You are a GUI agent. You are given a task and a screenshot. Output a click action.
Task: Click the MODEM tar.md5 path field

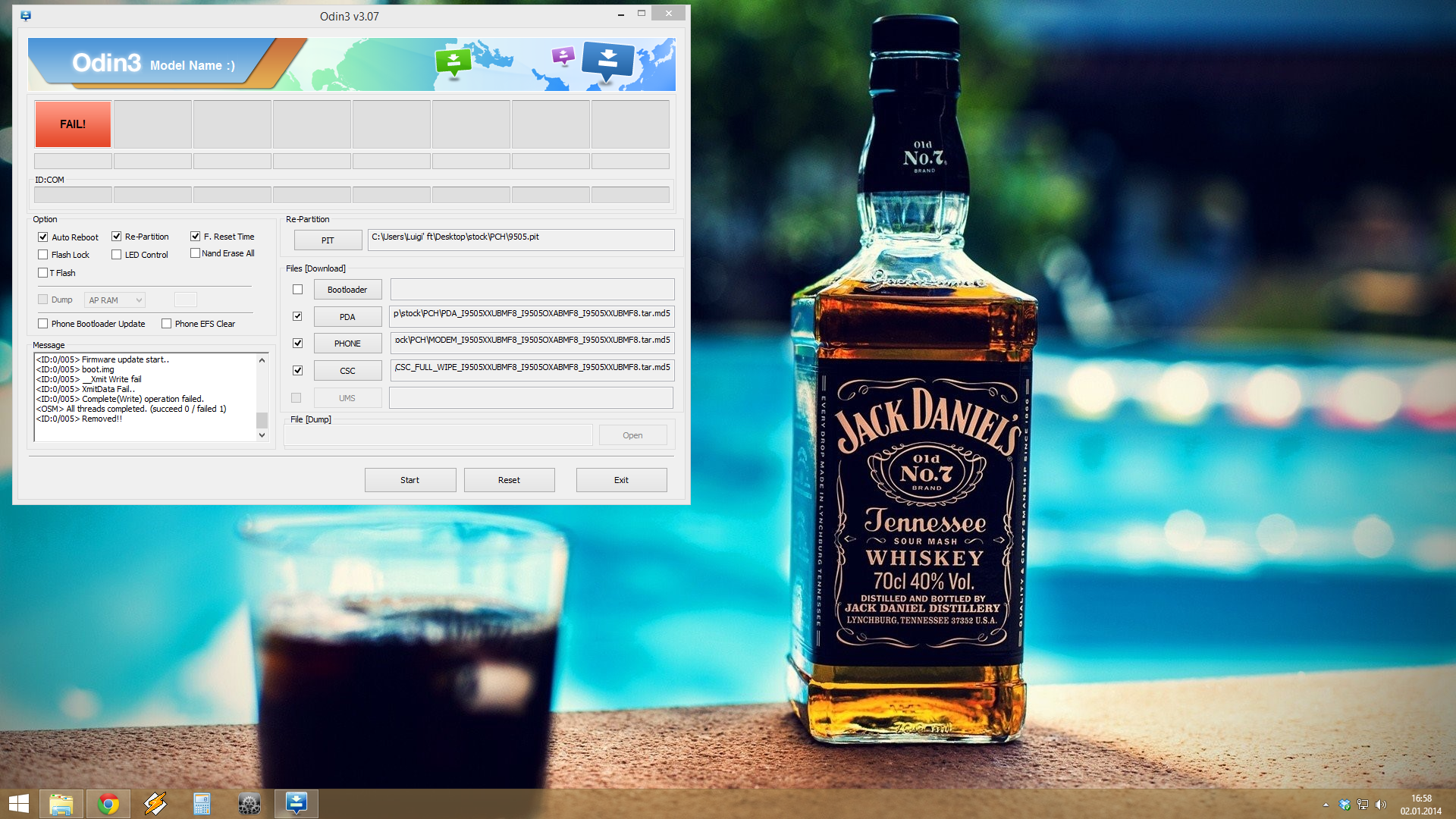pyautogui.click(x=532, y=343)
